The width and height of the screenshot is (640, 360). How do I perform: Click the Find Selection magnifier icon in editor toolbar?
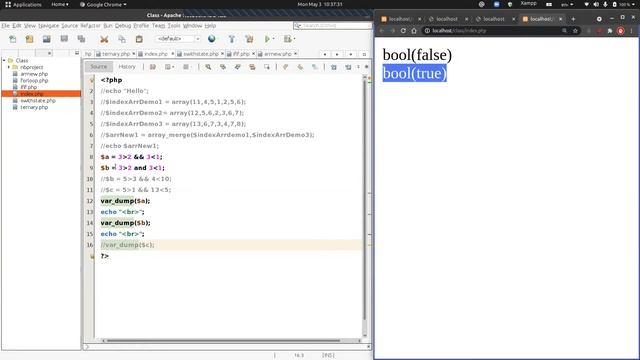[208, 67]
